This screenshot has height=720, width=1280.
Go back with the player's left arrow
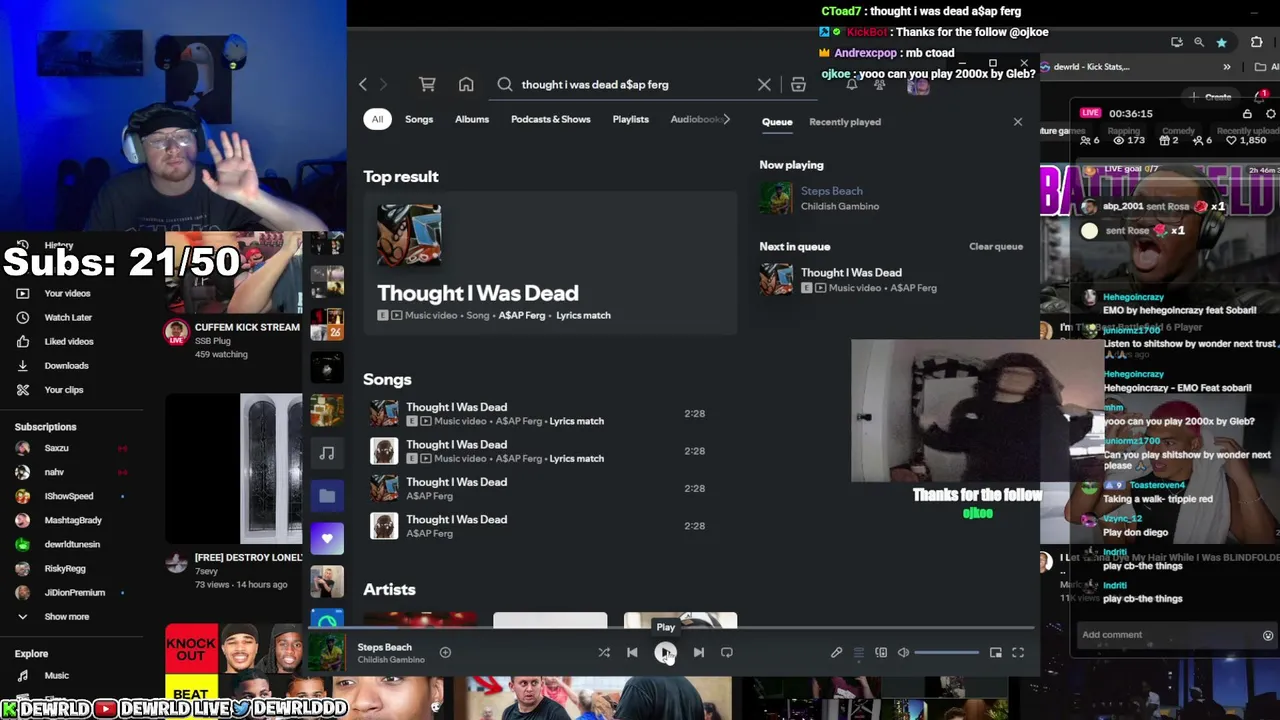click(x=363, y=85)
